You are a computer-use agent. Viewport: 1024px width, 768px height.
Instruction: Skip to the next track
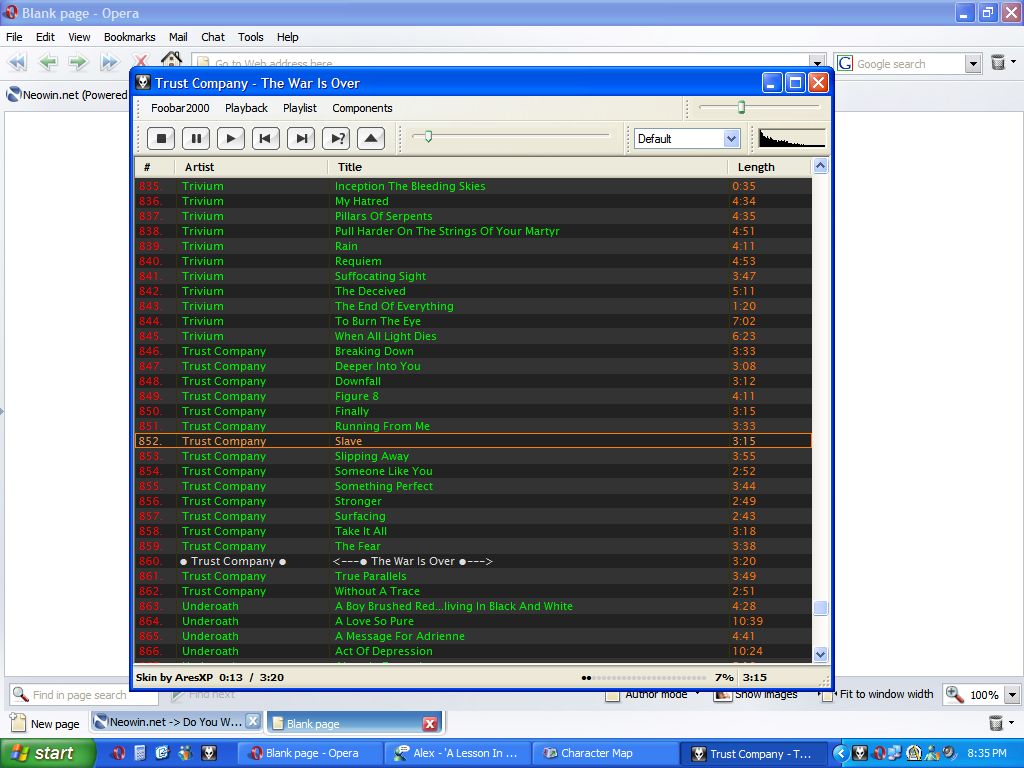point(301,139)
